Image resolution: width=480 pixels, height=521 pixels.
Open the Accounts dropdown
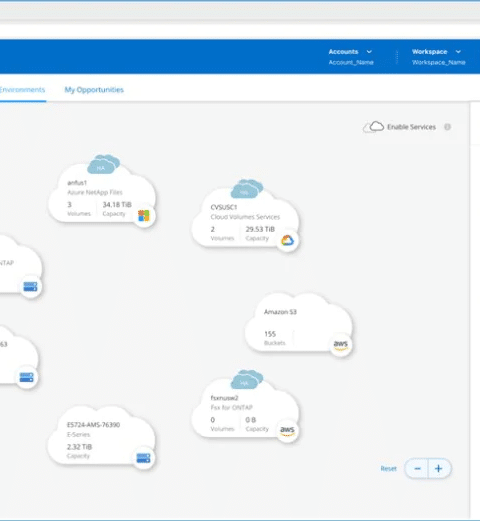(x=350, y=52)
